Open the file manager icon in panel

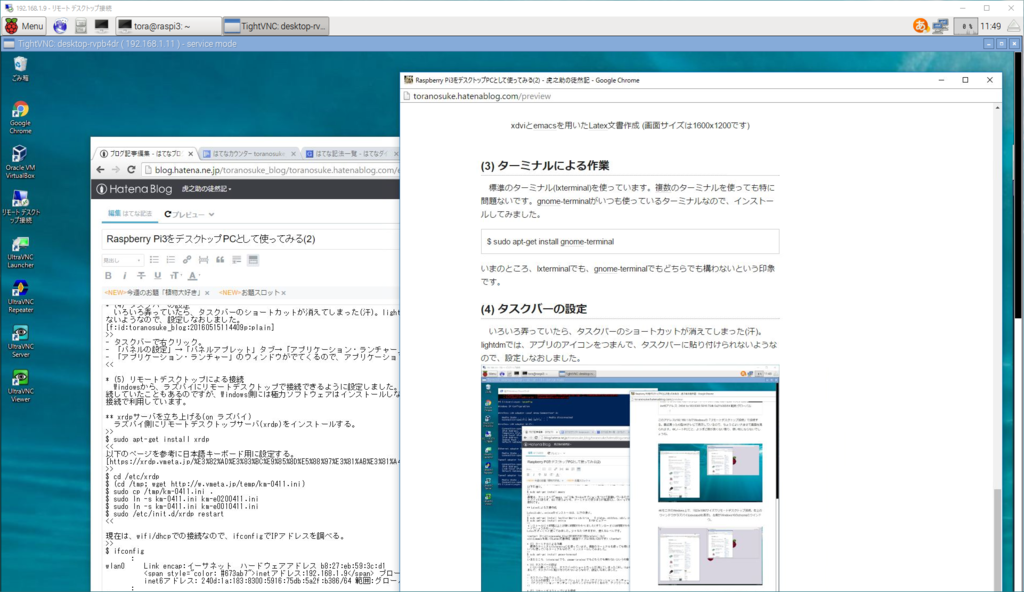click(80, 26)
